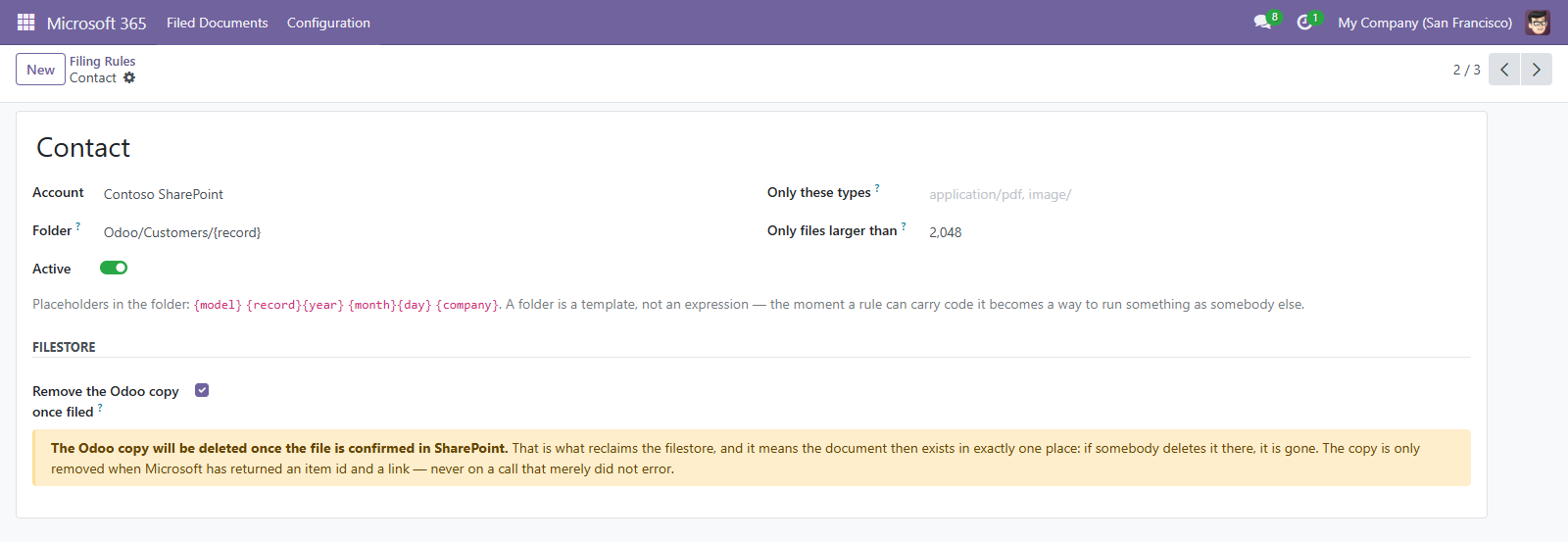
Task: Open the user avatar menu
Action: coord(1538,23)
